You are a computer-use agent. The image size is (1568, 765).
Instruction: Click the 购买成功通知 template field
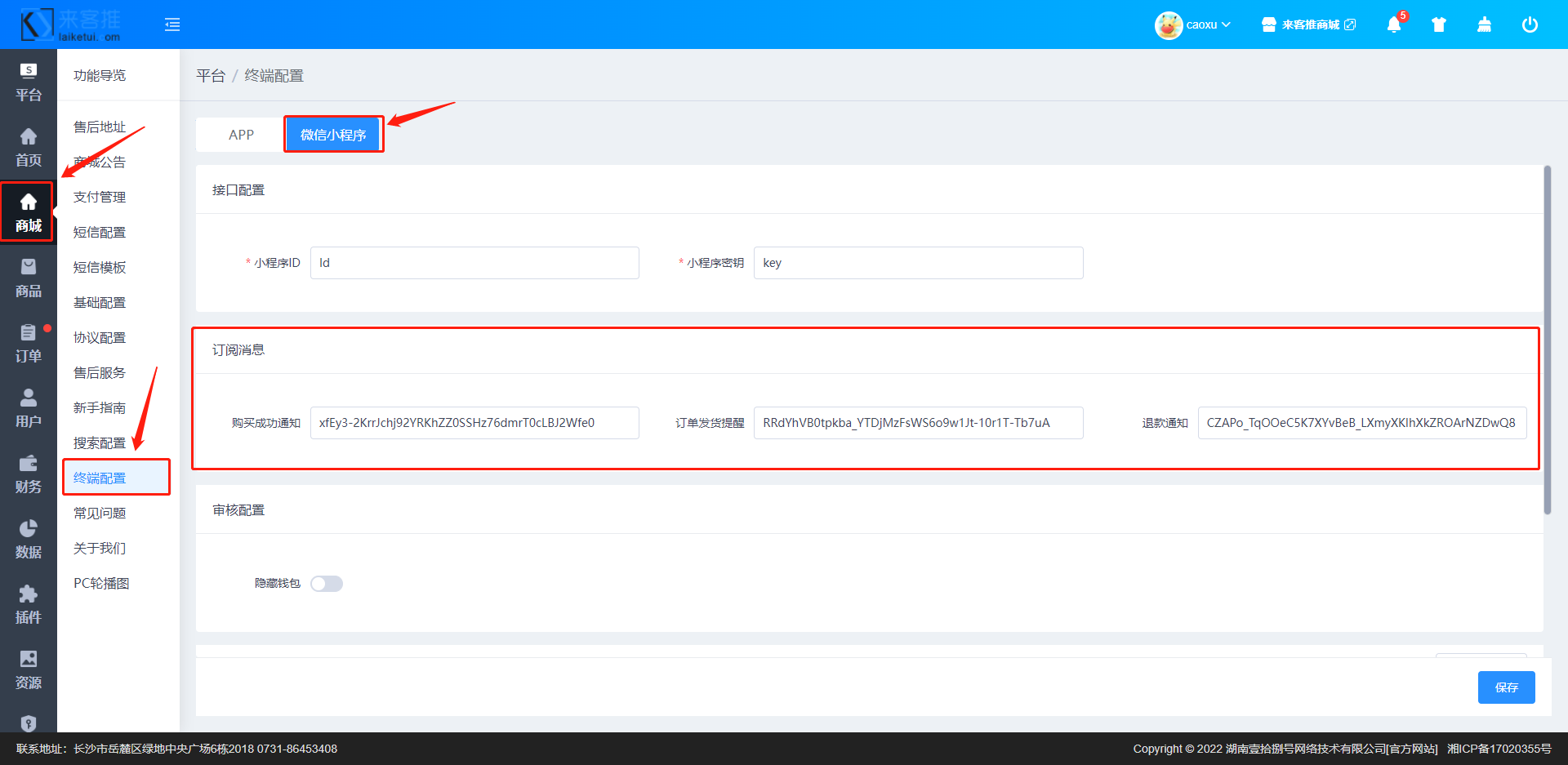click(474, 423)
